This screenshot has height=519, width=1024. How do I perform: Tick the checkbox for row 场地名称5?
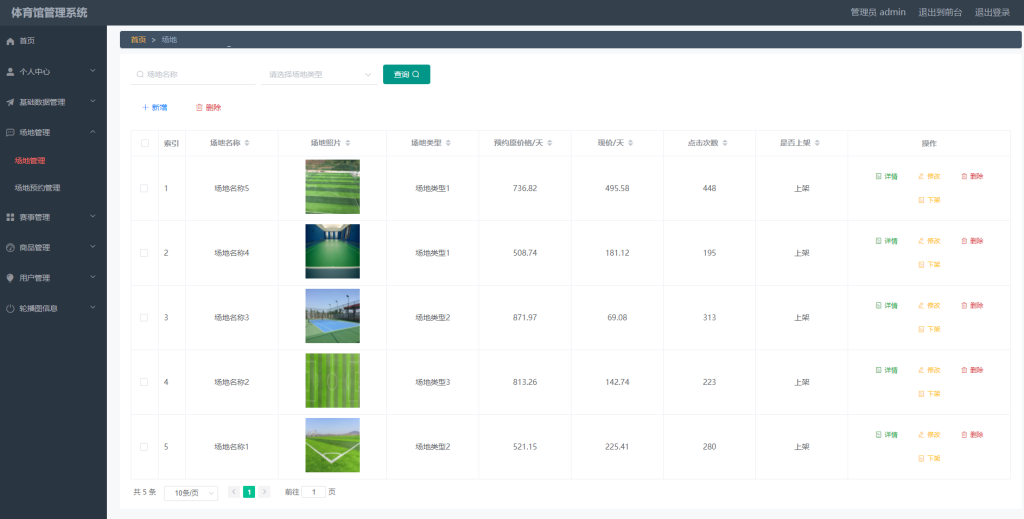coord(144,188)
